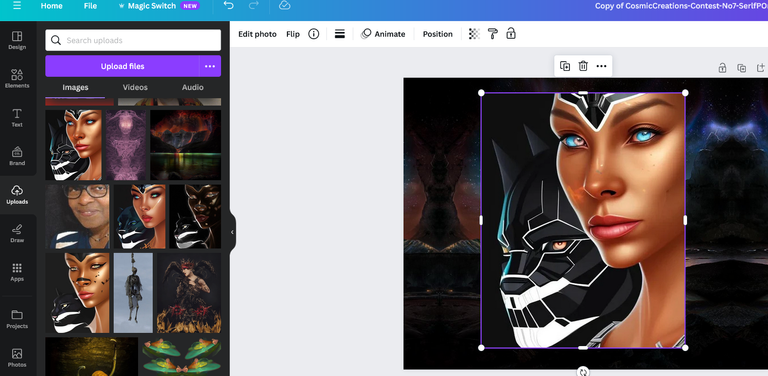The image size is (768, 376).
Task: Click the Undo arrow icon
Action: coord(228,5)
